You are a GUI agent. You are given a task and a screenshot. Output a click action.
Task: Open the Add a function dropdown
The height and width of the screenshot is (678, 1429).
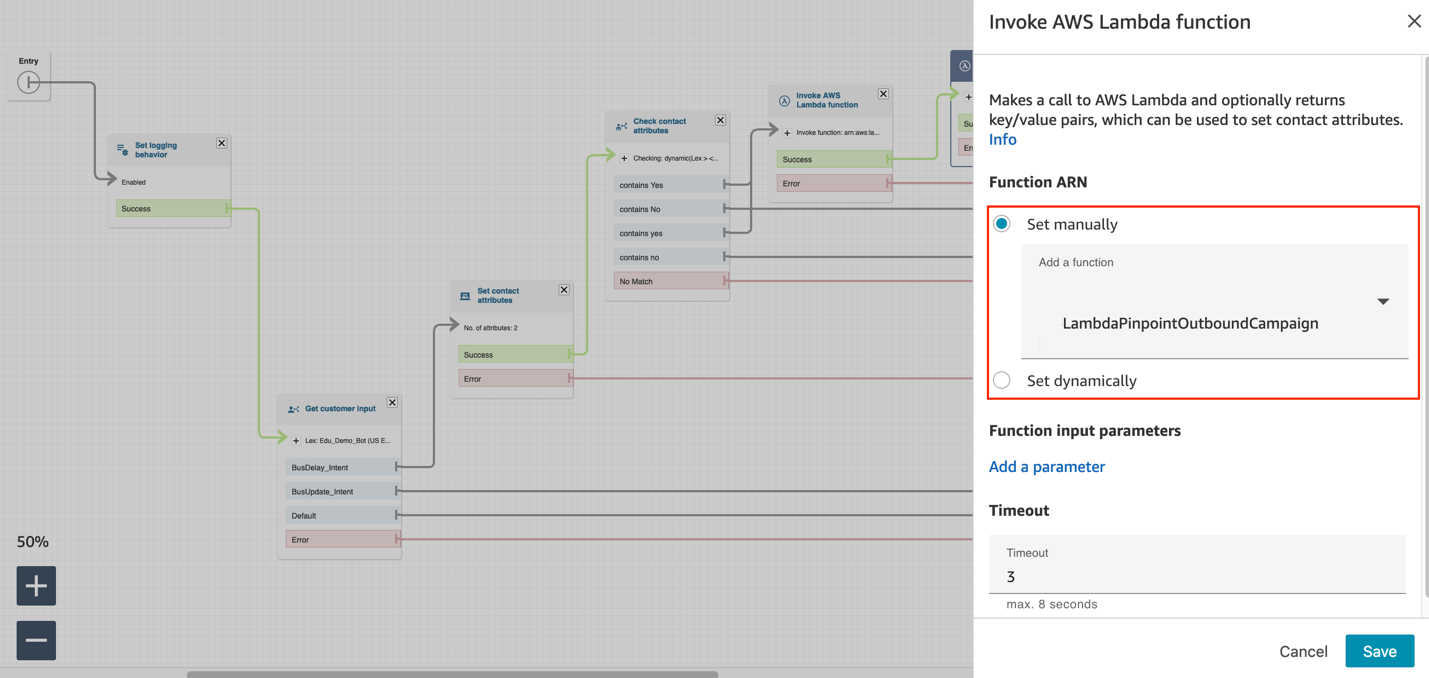[x=1214, y=301]
